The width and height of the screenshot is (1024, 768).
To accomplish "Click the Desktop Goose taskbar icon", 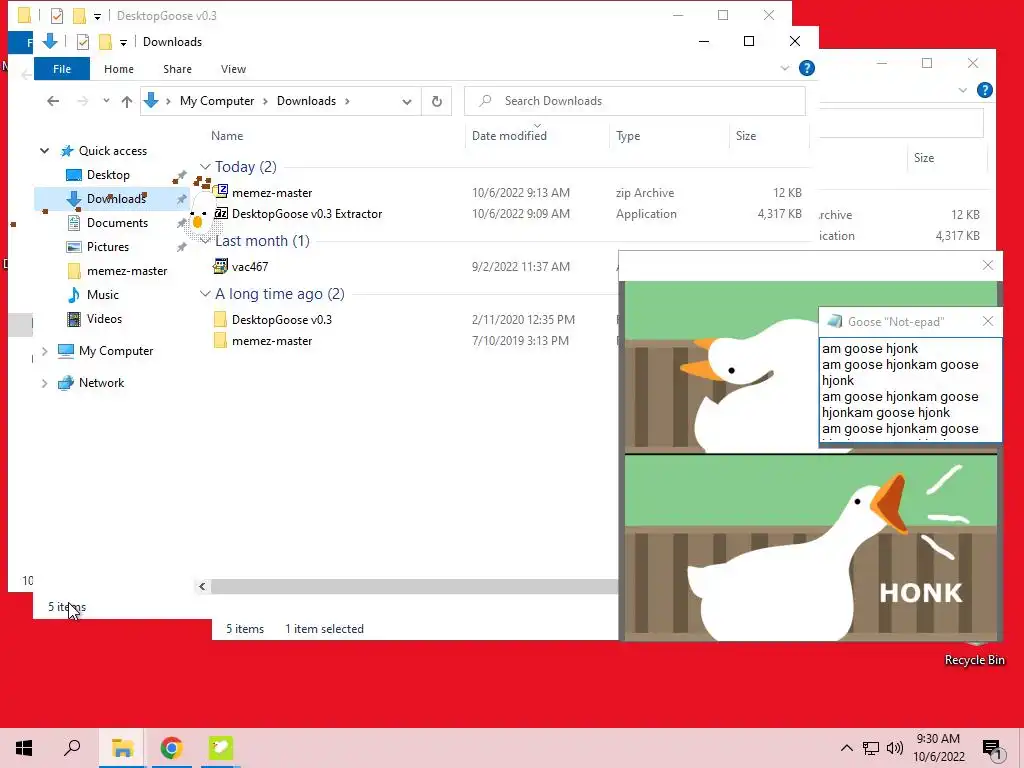I will click(221, 748).
